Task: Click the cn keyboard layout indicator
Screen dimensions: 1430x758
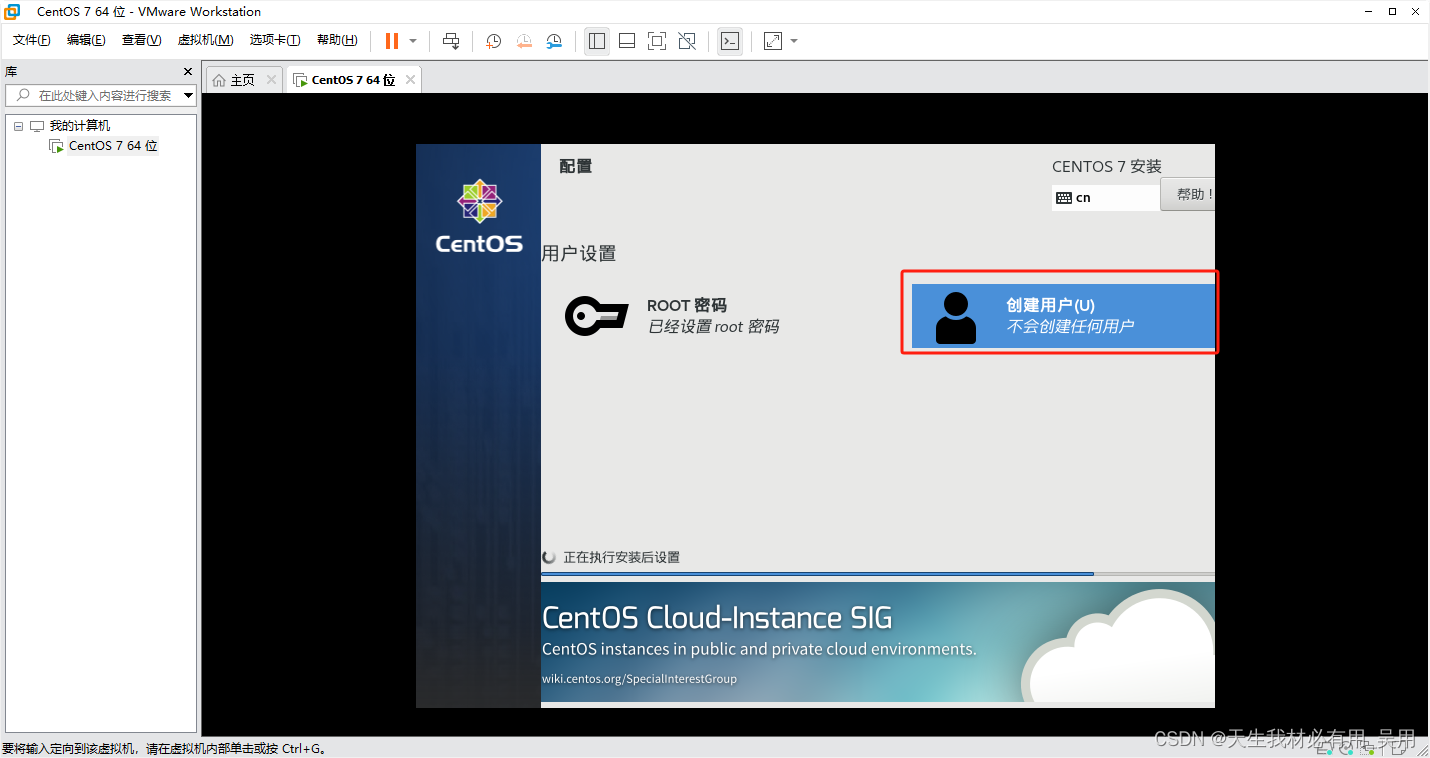Action: click(x=1105, y=198)
